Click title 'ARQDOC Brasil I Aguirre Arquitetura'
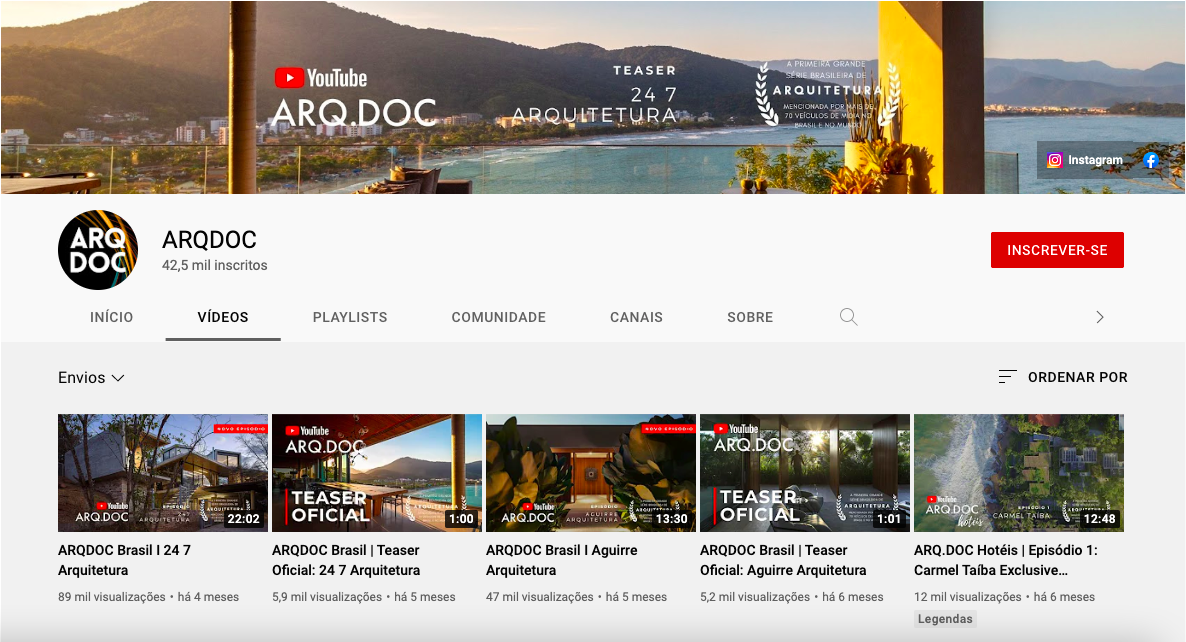 562,560
